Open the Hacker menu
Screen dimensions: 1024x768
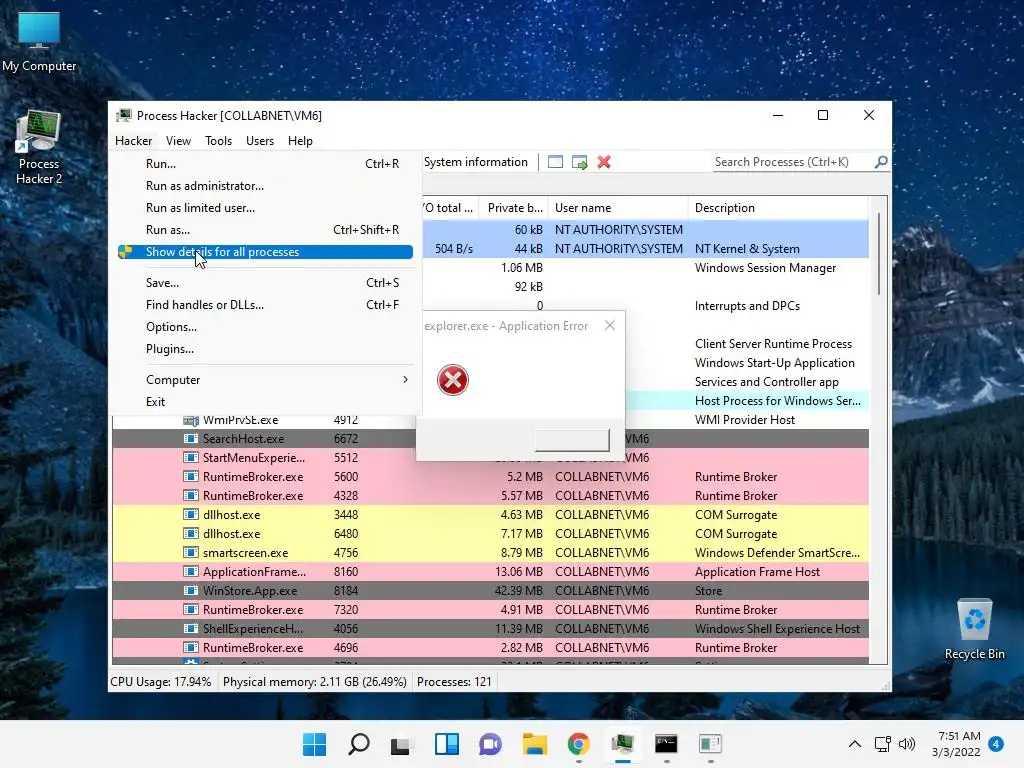[133, 140]
